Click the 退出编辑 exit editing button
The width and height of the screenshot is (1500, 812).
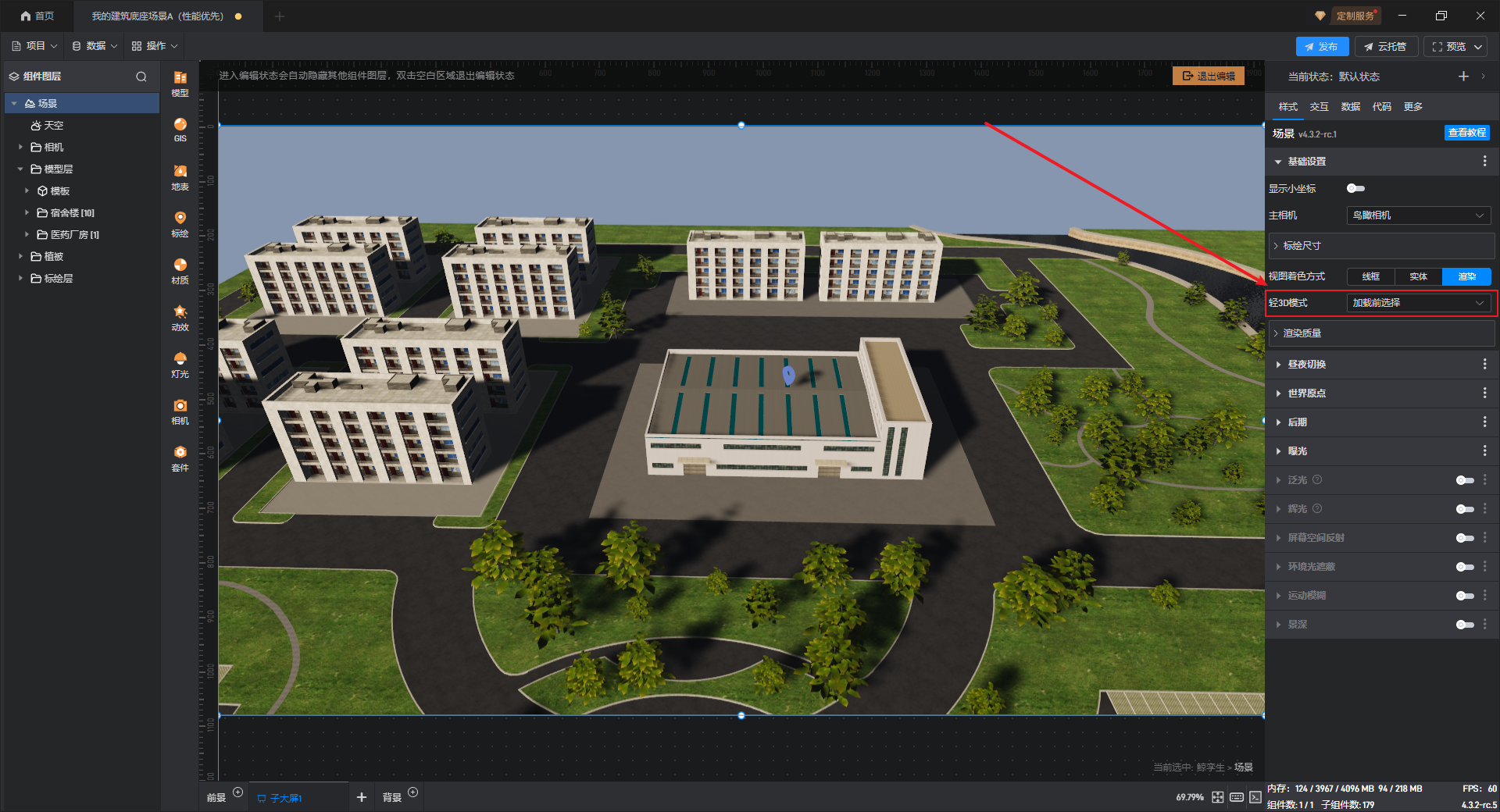click(1209, 76)
